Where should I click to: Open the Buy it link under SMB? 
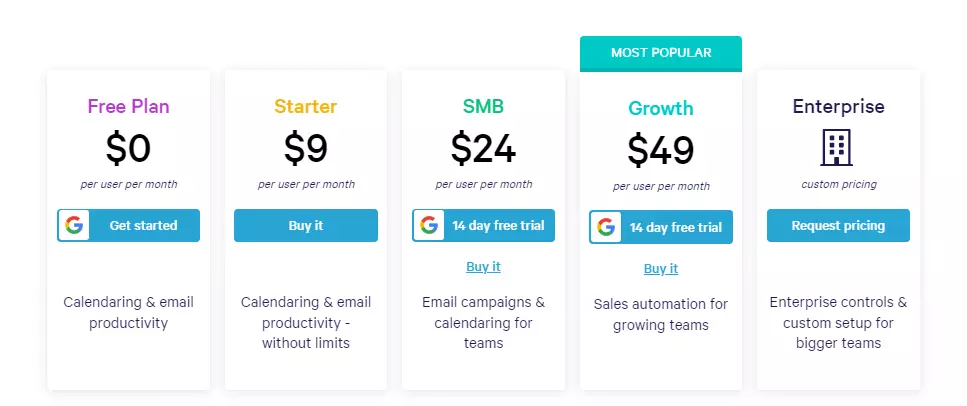pos(484,267)
